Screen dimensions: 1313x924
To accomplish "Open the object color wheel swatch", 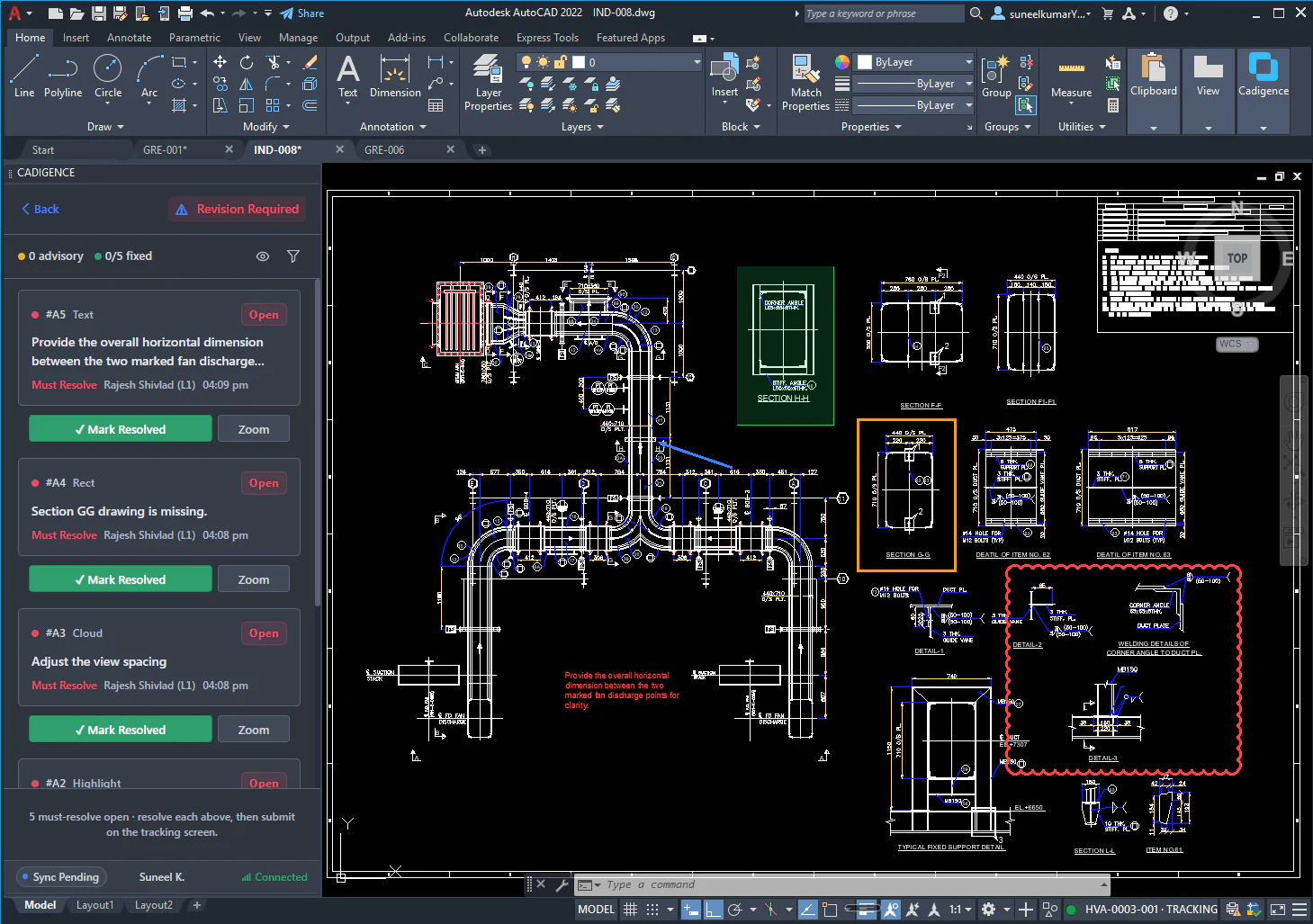I will (x=842, y=62).
